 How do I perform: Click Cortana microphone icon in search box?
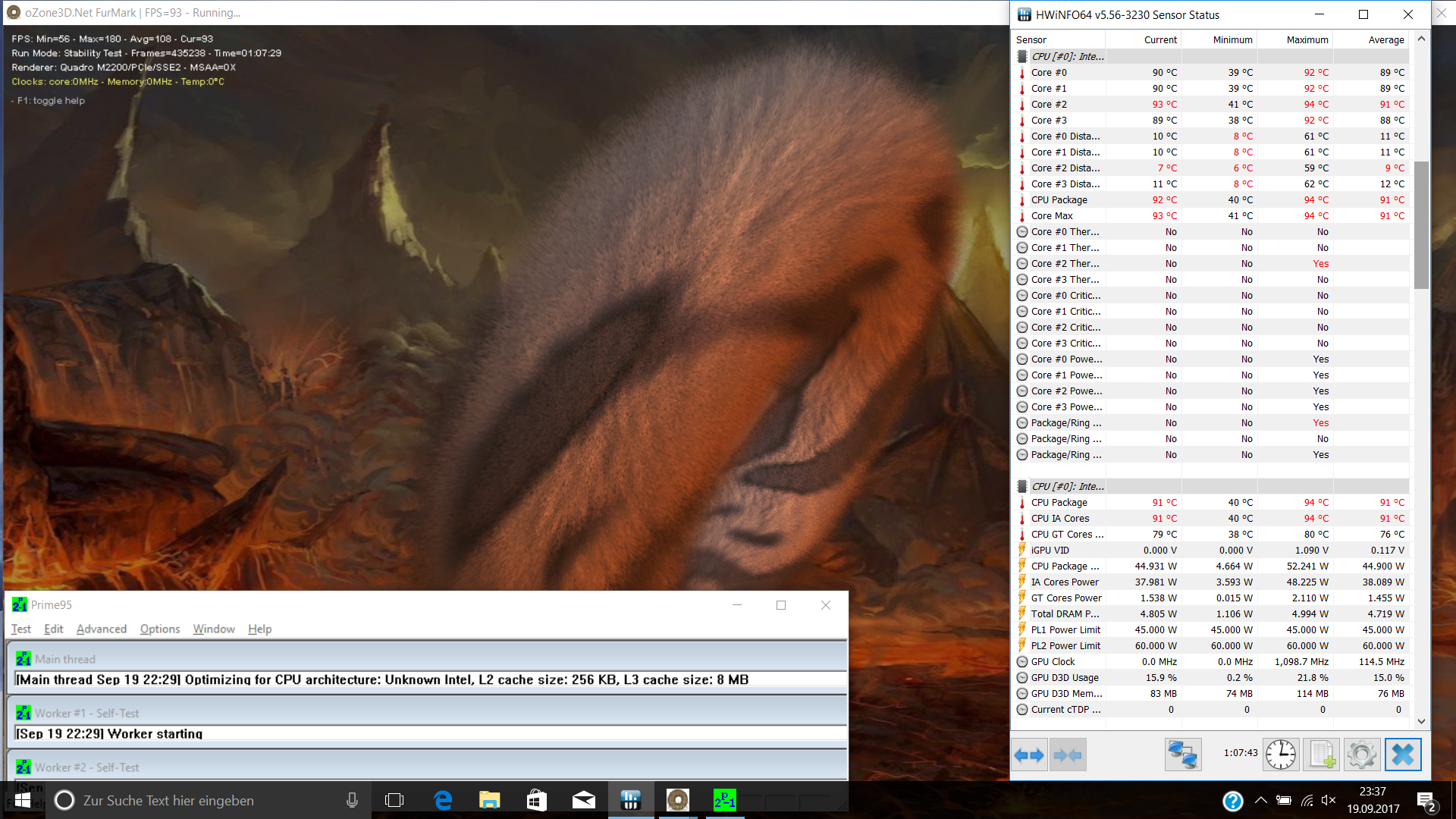click(352, 800)
